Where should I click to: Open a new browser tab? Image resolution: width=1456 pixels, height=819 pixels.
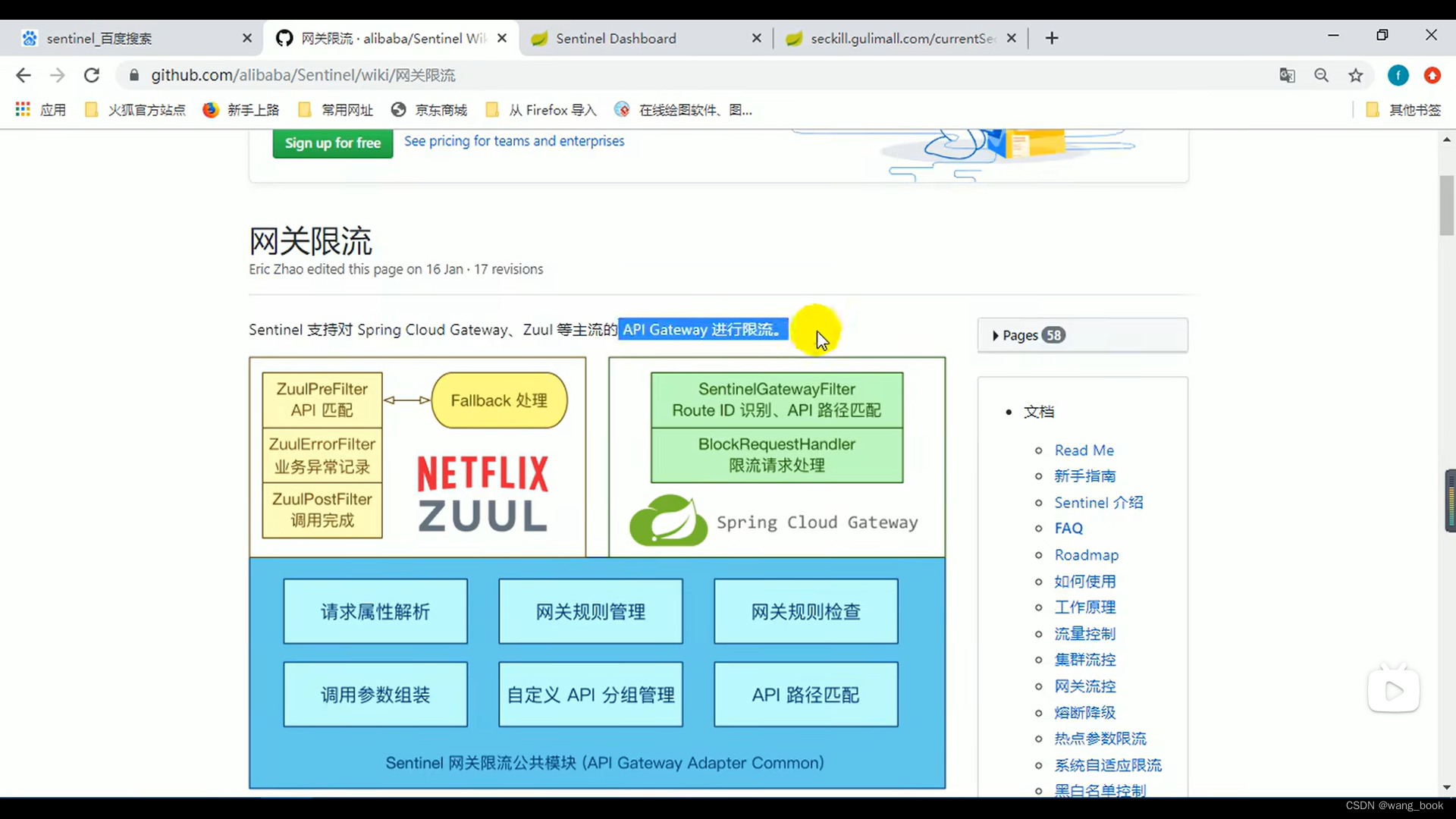[x=1051, y=38]
